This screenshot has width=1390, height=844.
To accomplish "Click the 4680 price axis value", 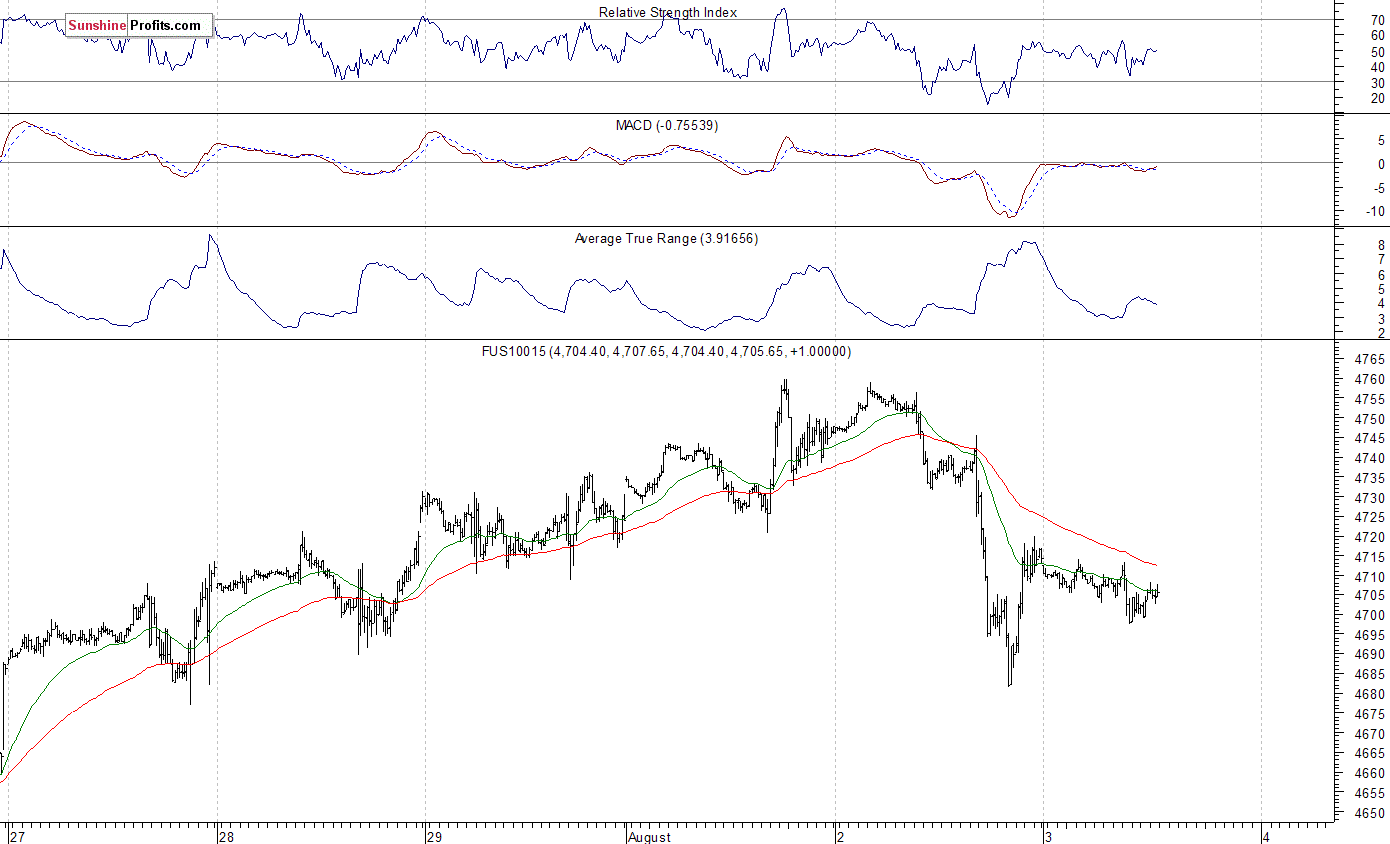I will click(1371, 695).
